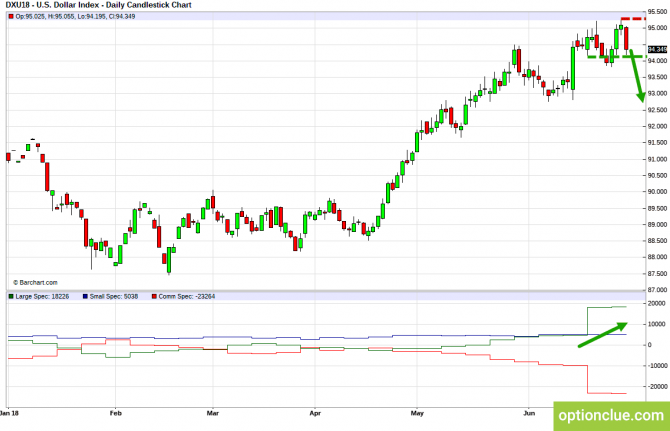Screen dimensions: 670x431
Task: Click the 88.500 price axis label
Action: tap(657, 241)
